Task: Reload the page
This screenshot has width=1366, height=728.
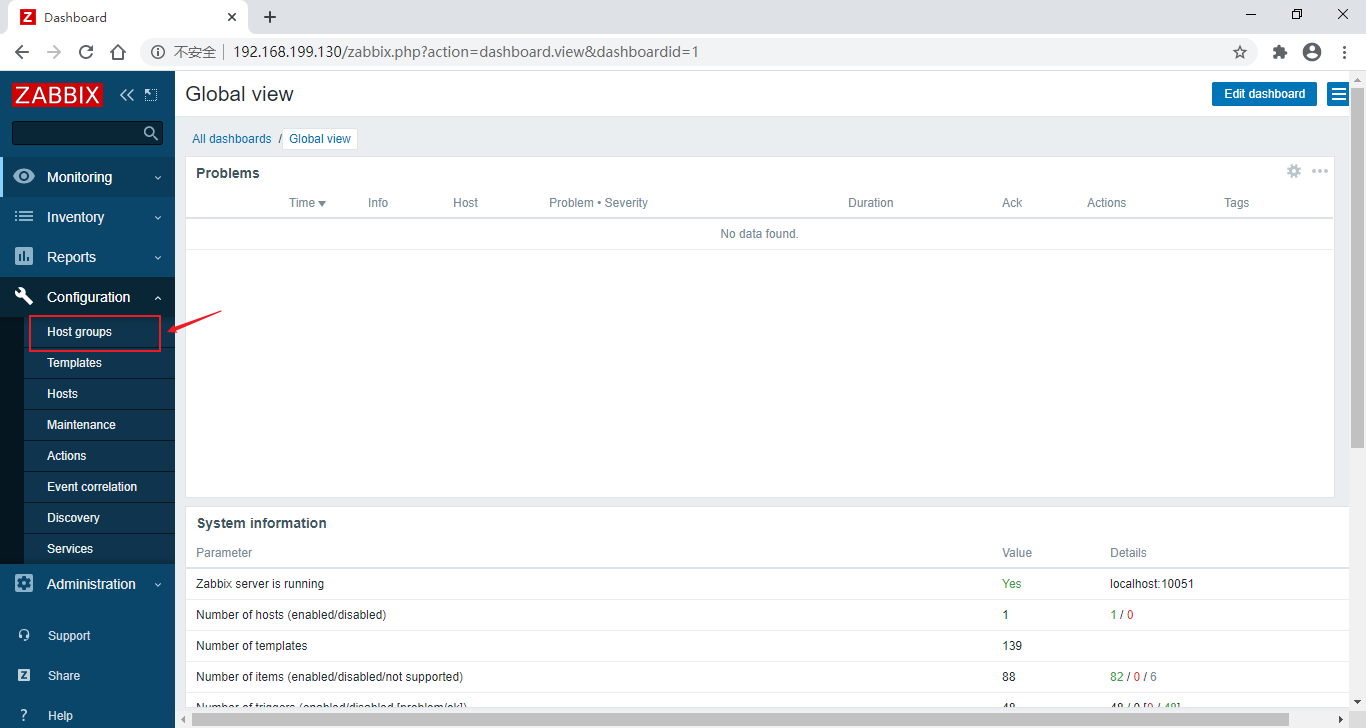Action: [86, 52]
